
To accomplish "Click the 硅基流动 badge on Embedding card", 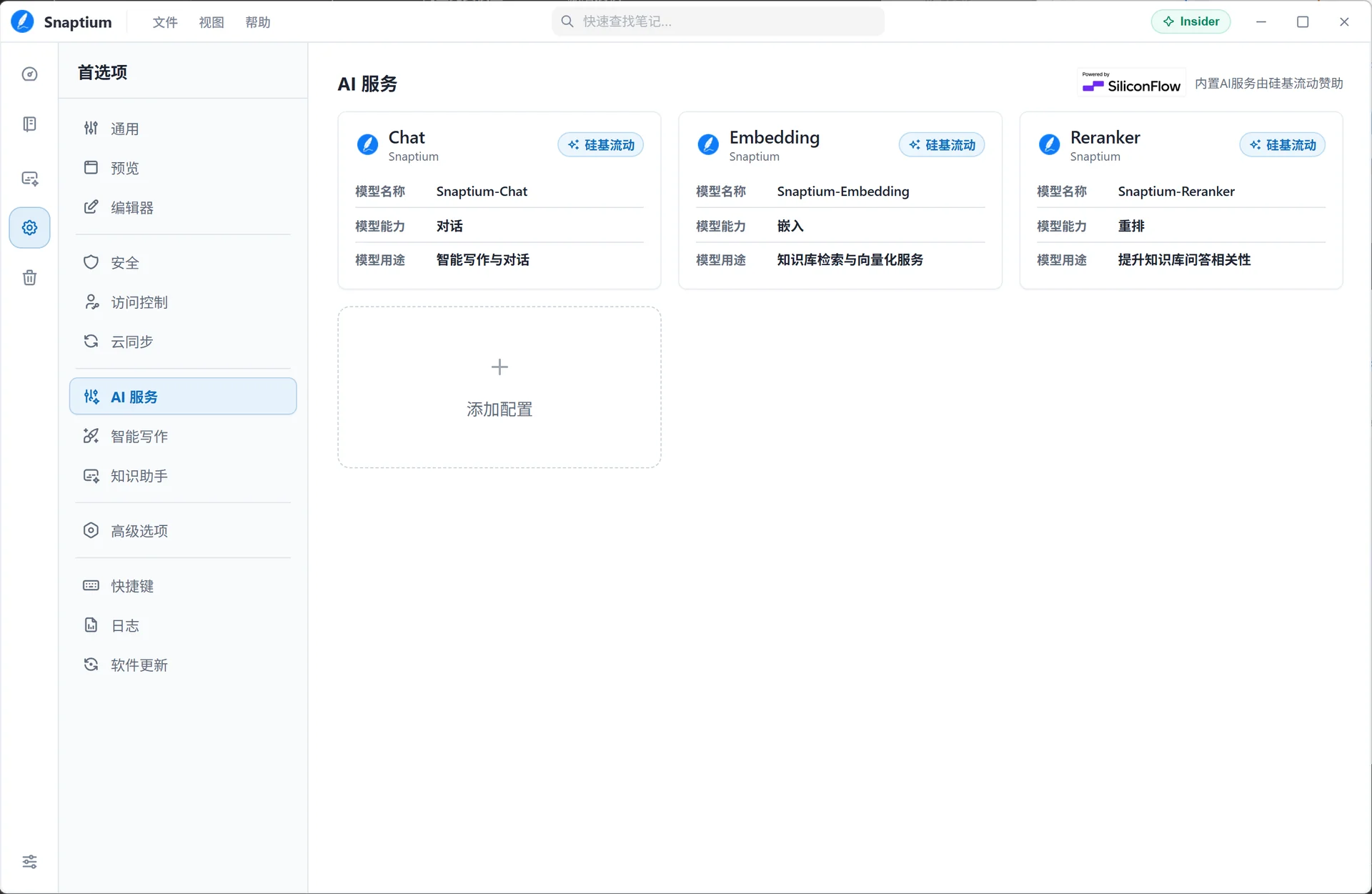I will pyautogui.click(x=942, y=145).
